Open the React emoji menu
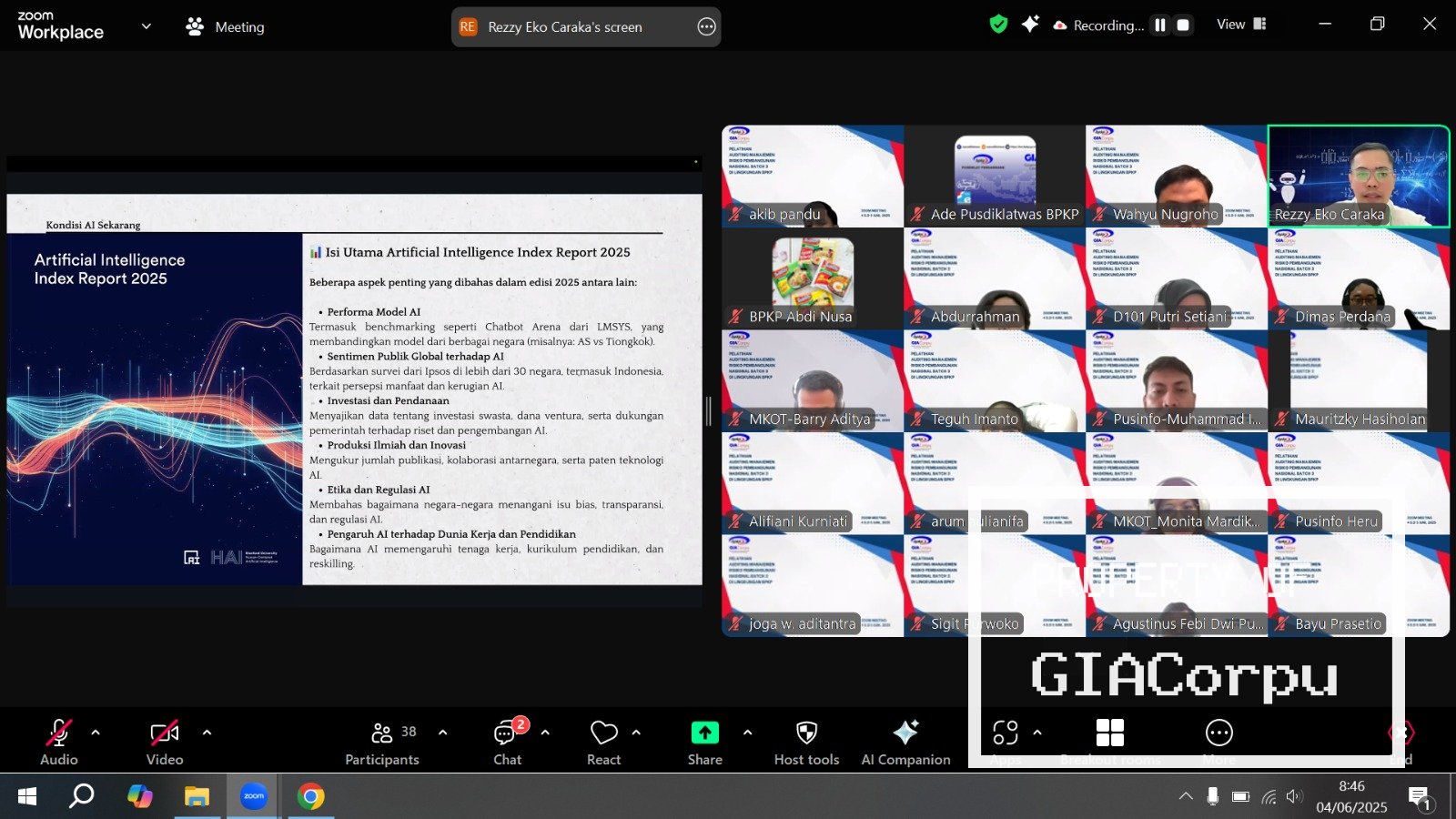The height and width of the screenshot is (819, 1456). click(x=603, y=742)
